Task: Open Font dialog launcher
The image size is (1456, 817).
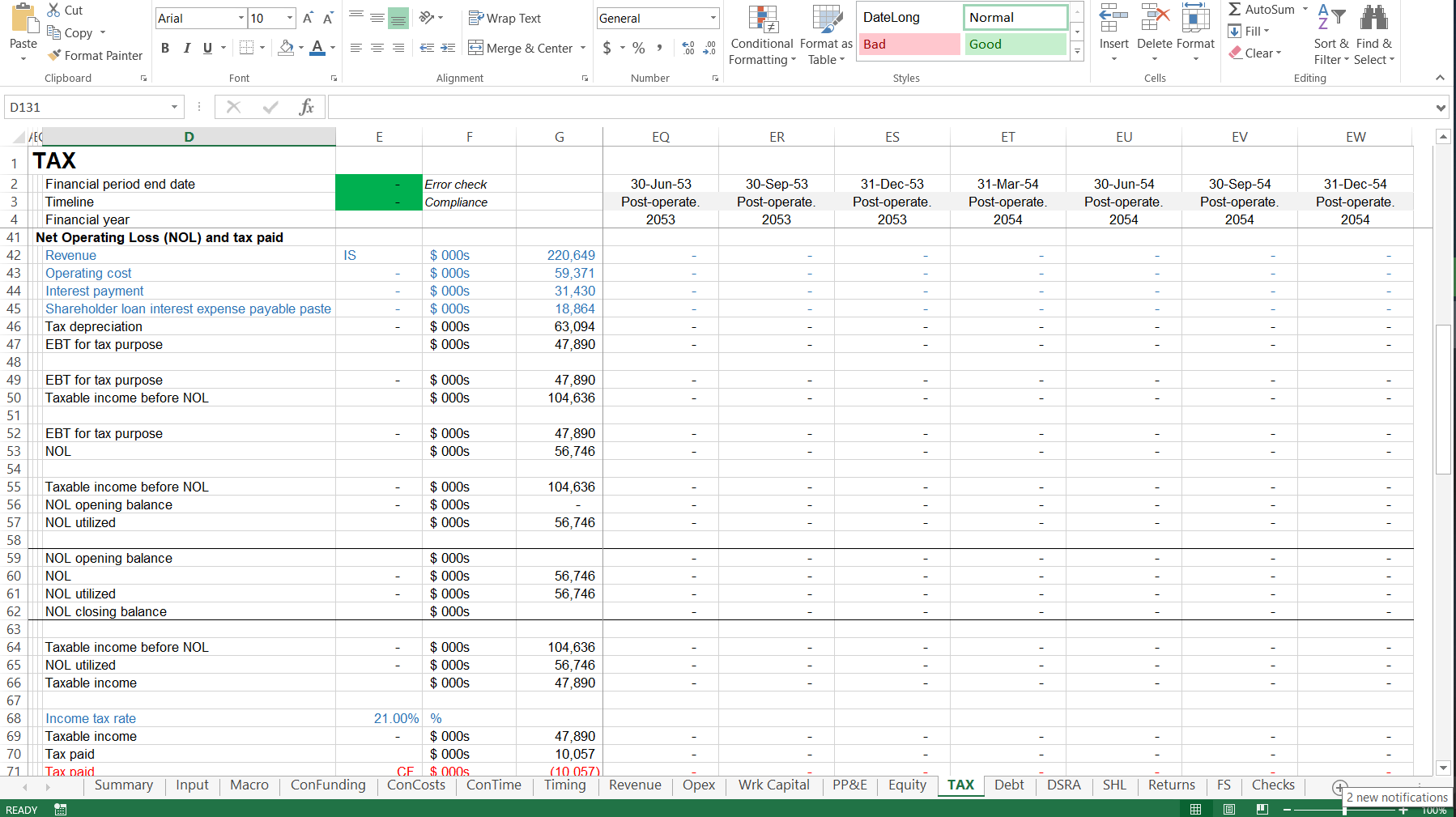Action: tap(334, 79)
